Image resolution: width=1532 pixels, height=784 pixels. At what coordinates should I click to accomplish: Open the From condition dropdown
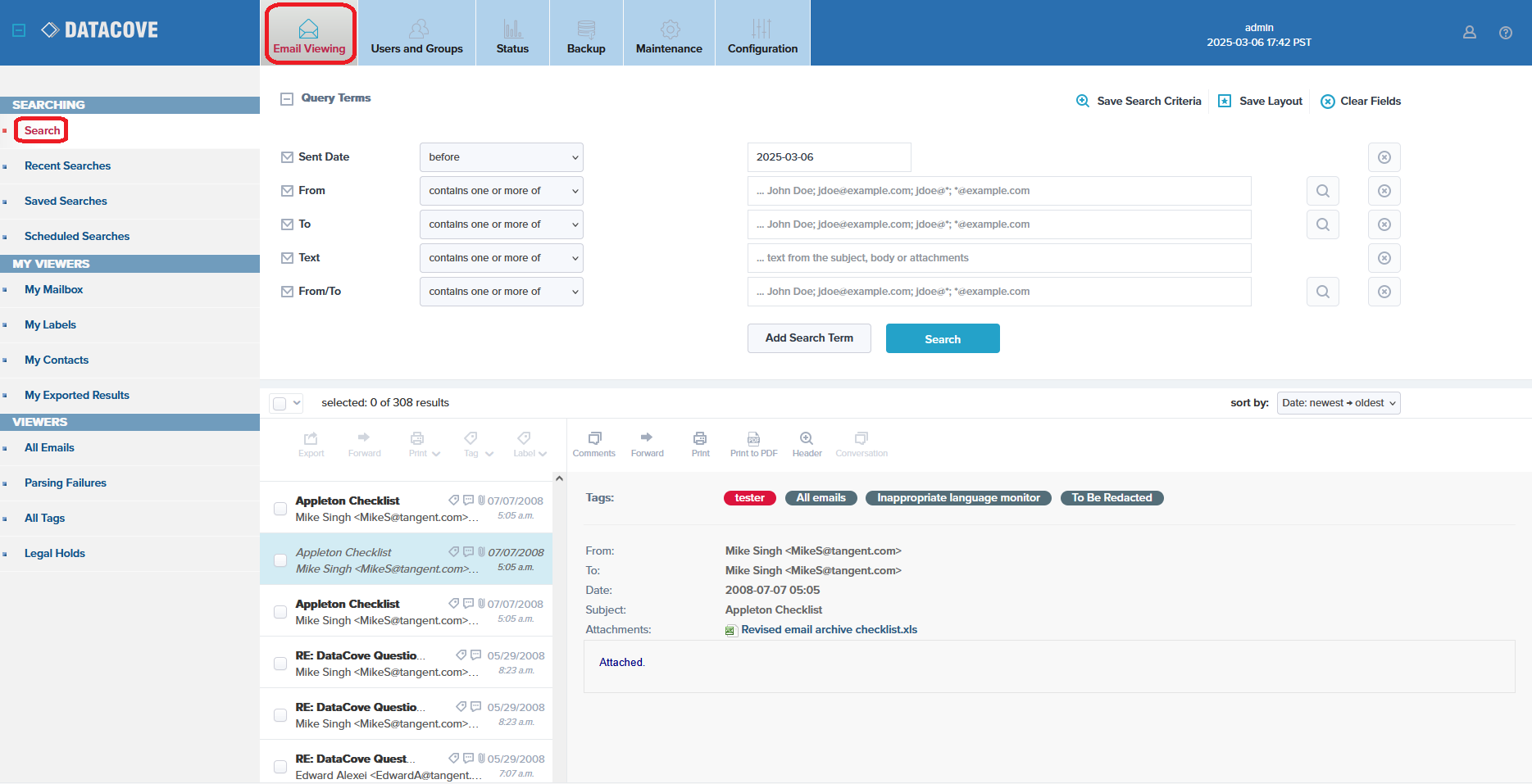tap(502, 191)
